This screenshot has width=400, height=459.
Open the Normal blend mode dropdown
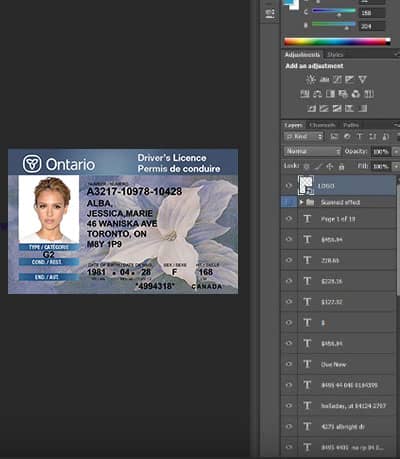click(312, 151)
